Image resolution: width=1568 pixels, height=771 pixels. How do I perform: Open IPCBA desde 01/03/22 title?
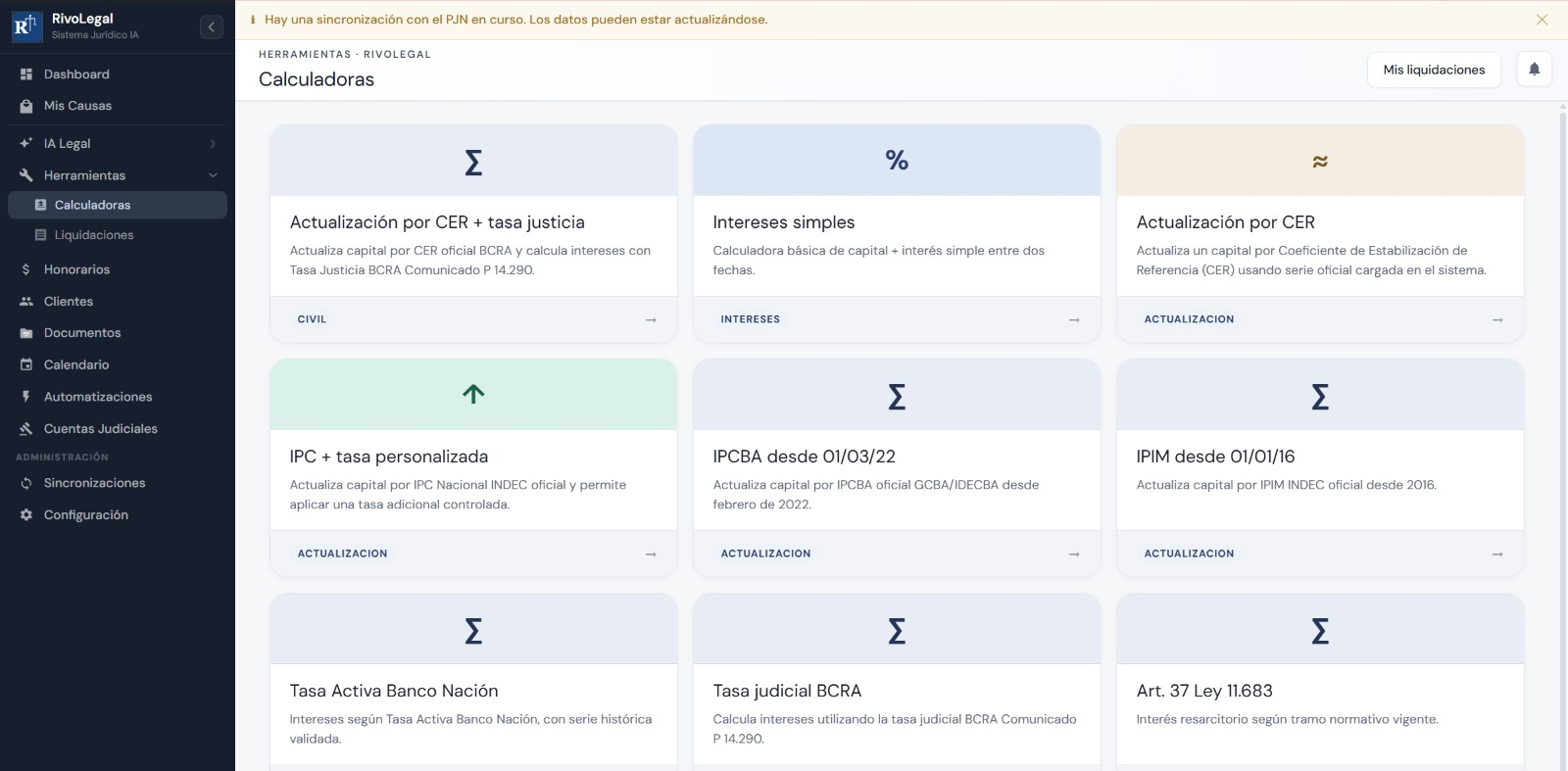click(x=805, y=457)
